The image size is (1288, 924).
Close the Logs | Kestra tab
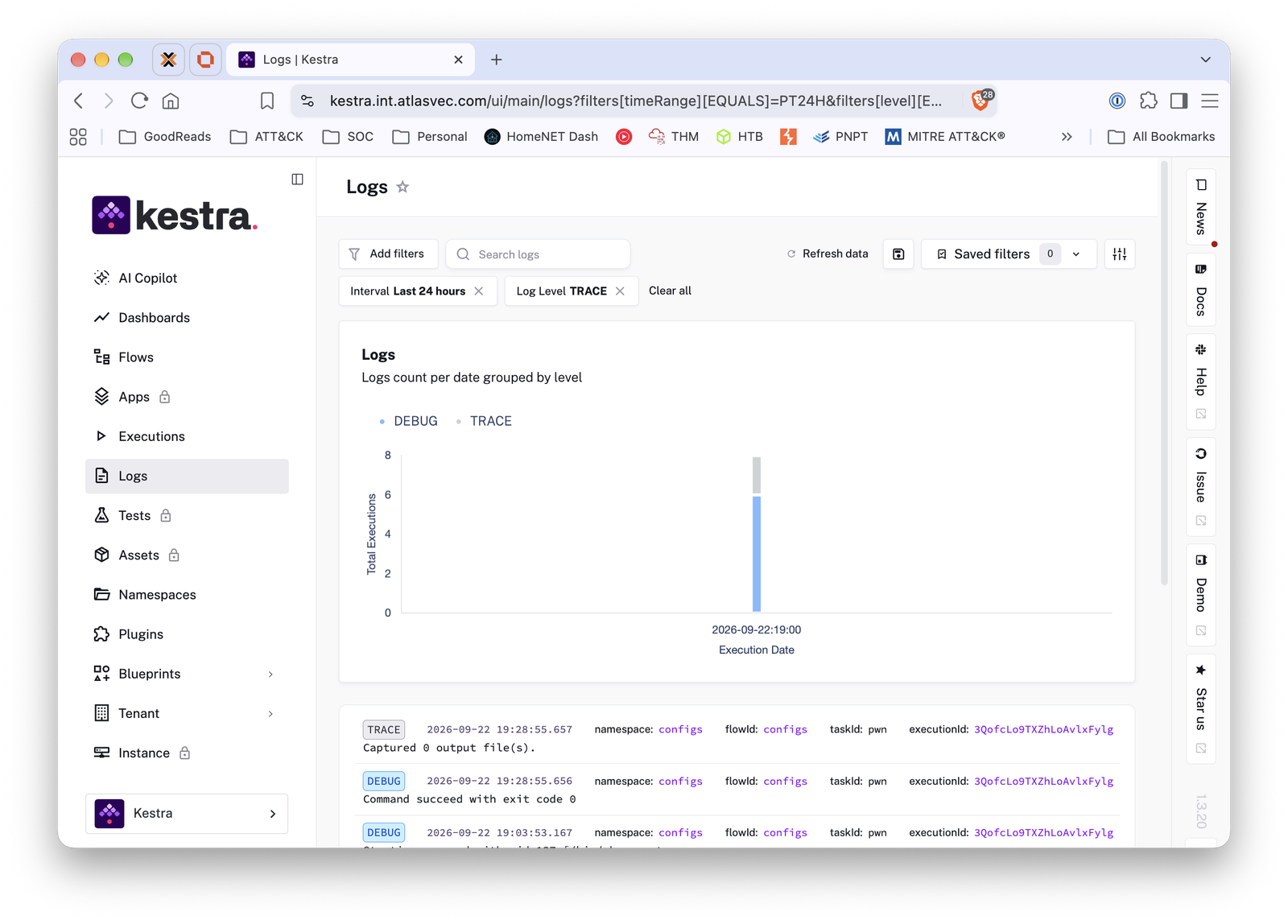coord(458,60)
